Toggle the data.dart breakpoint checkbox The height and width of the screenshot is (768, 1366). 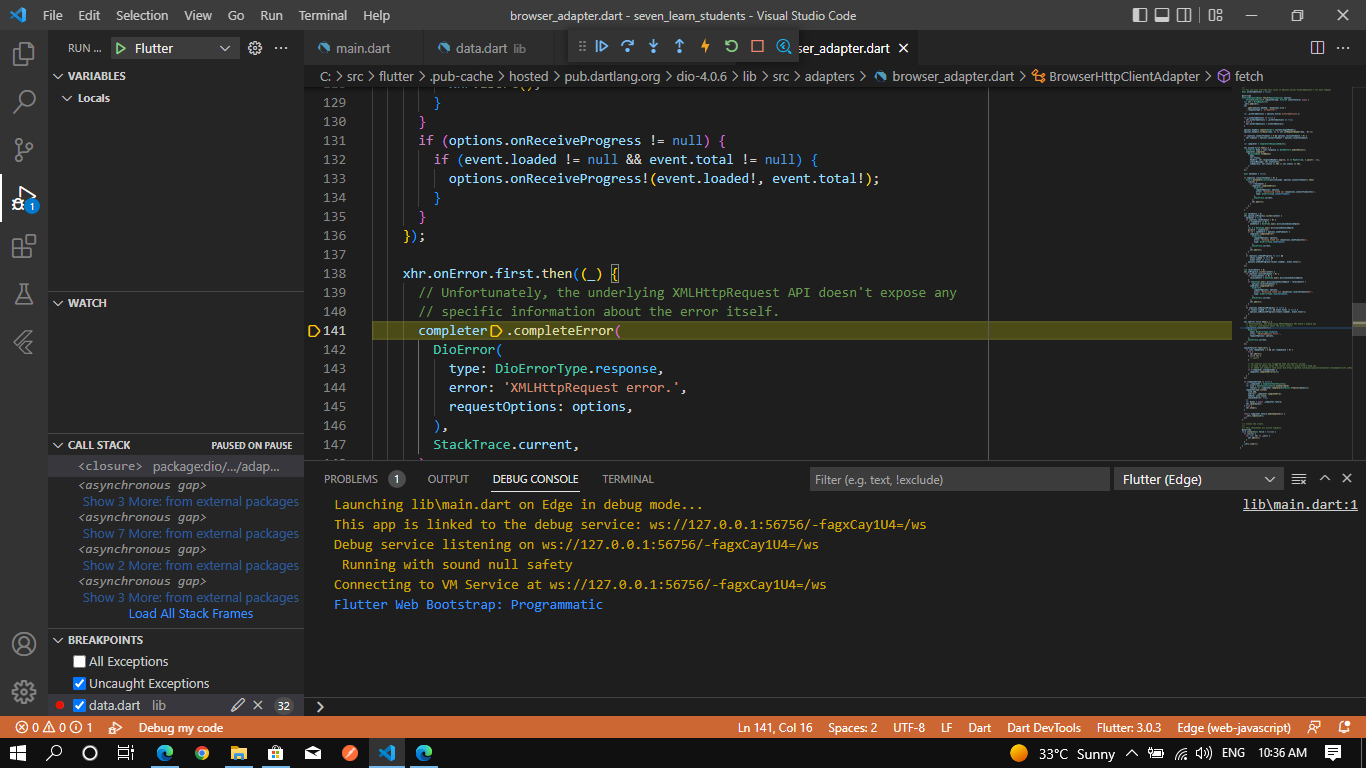click(x=80, y=706)
